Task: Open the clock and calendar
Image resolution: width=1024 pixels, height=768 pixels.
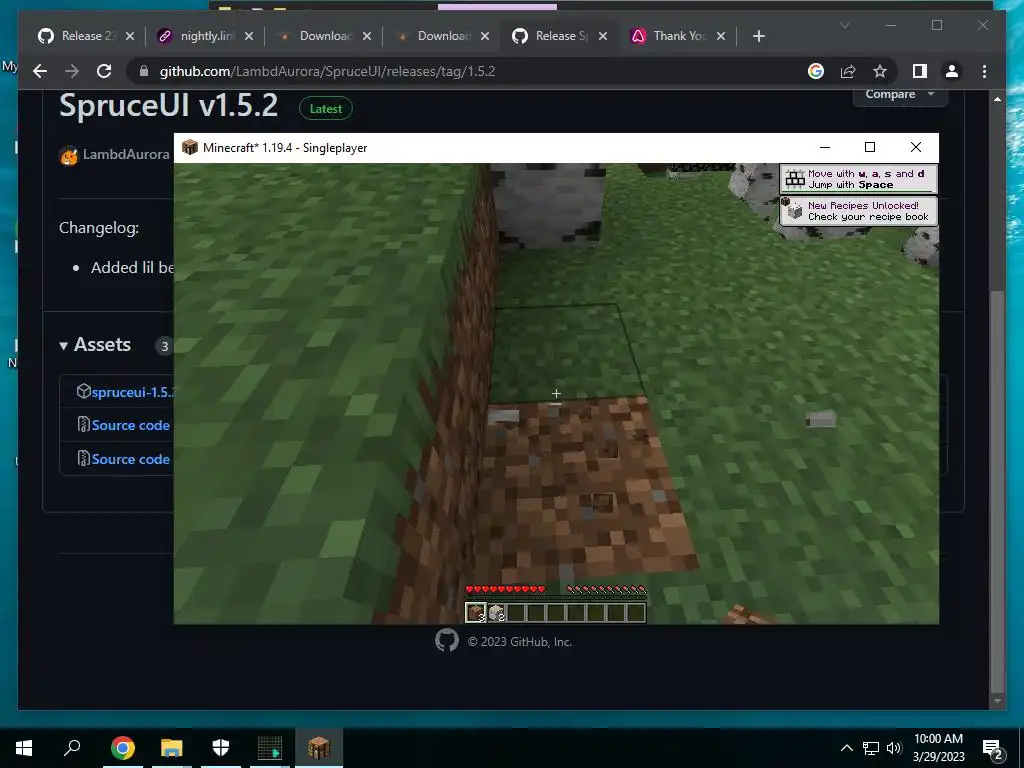Action: pos(938,748)
